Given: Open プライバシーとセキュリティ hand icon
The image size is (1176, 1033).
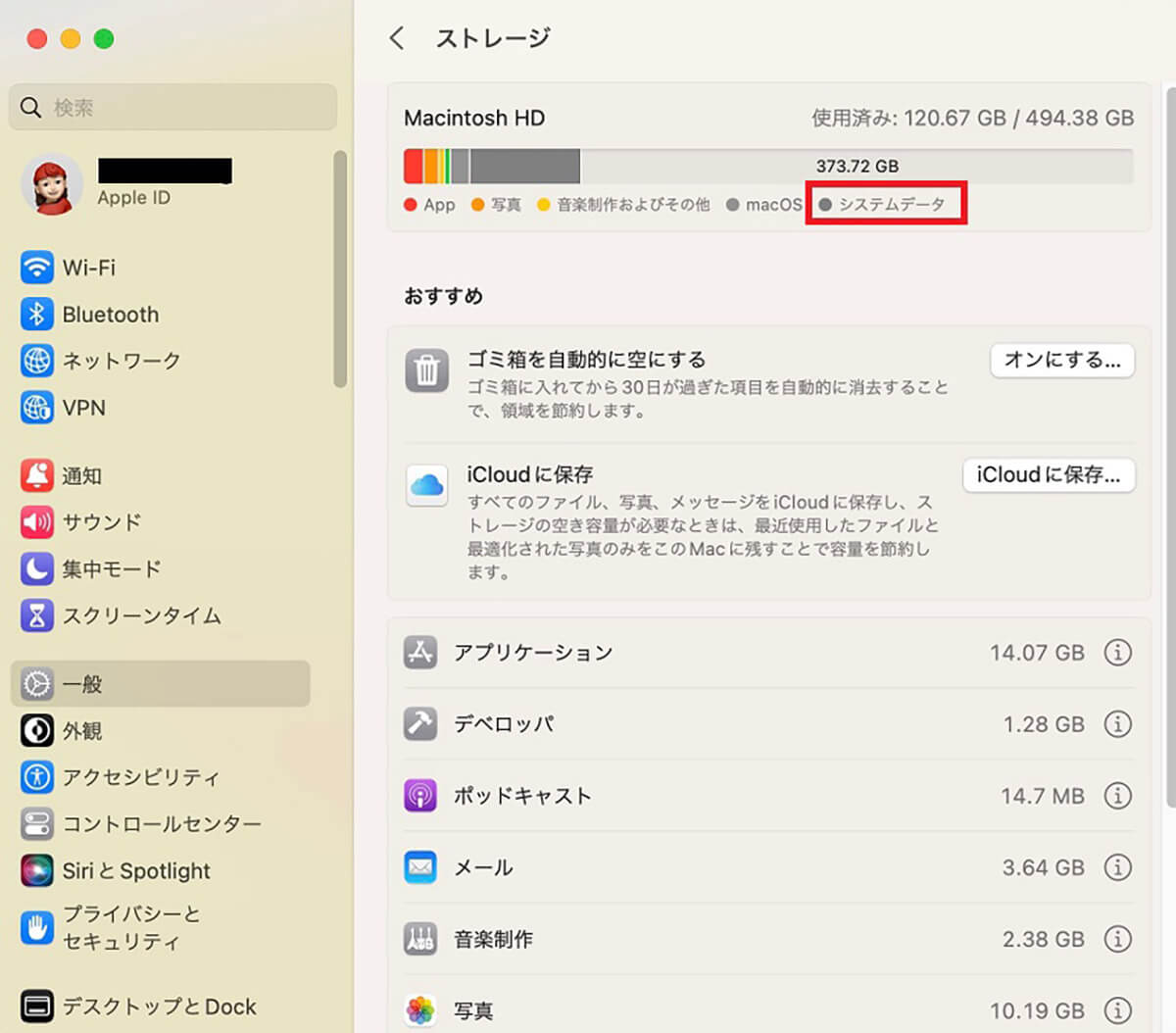Looking at the screenshot, I should point(37,927).
